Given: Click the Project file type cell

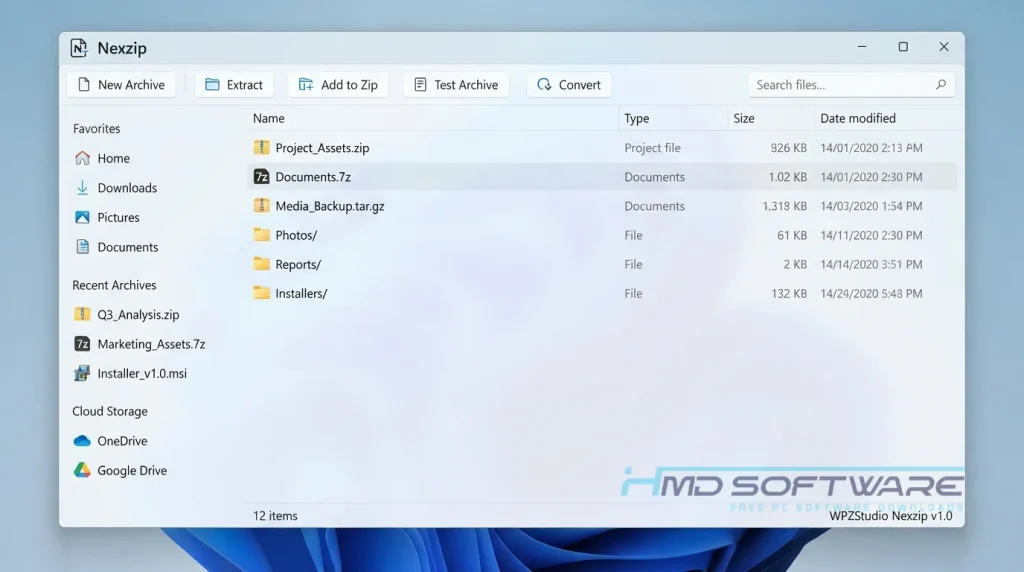Looking at the screenshot, I should tap(652, 148).
